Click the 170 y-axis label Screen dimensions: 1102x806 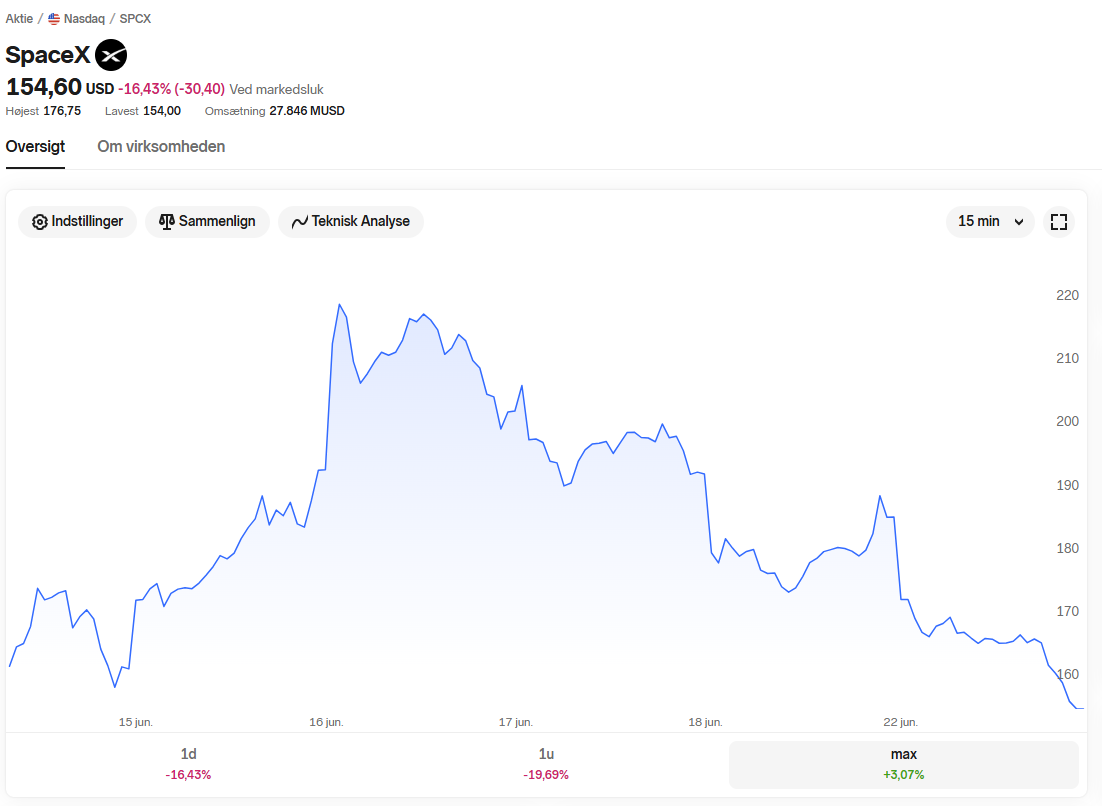pyautogui.click(x=1067, y=611)
